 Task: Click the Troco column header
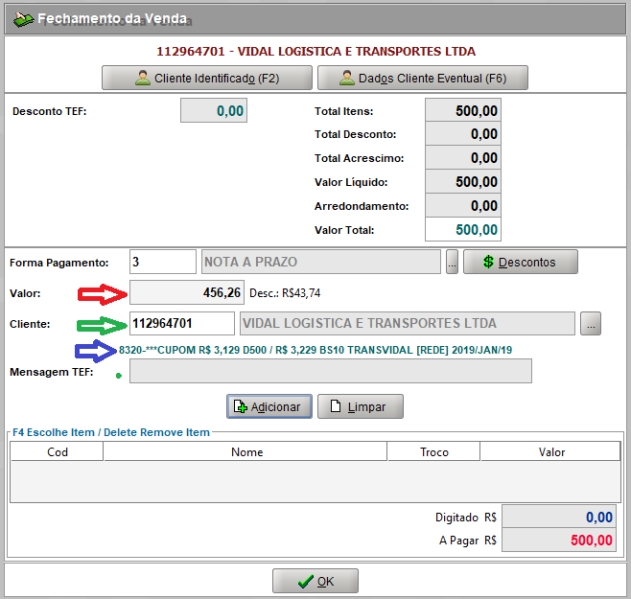434,452
